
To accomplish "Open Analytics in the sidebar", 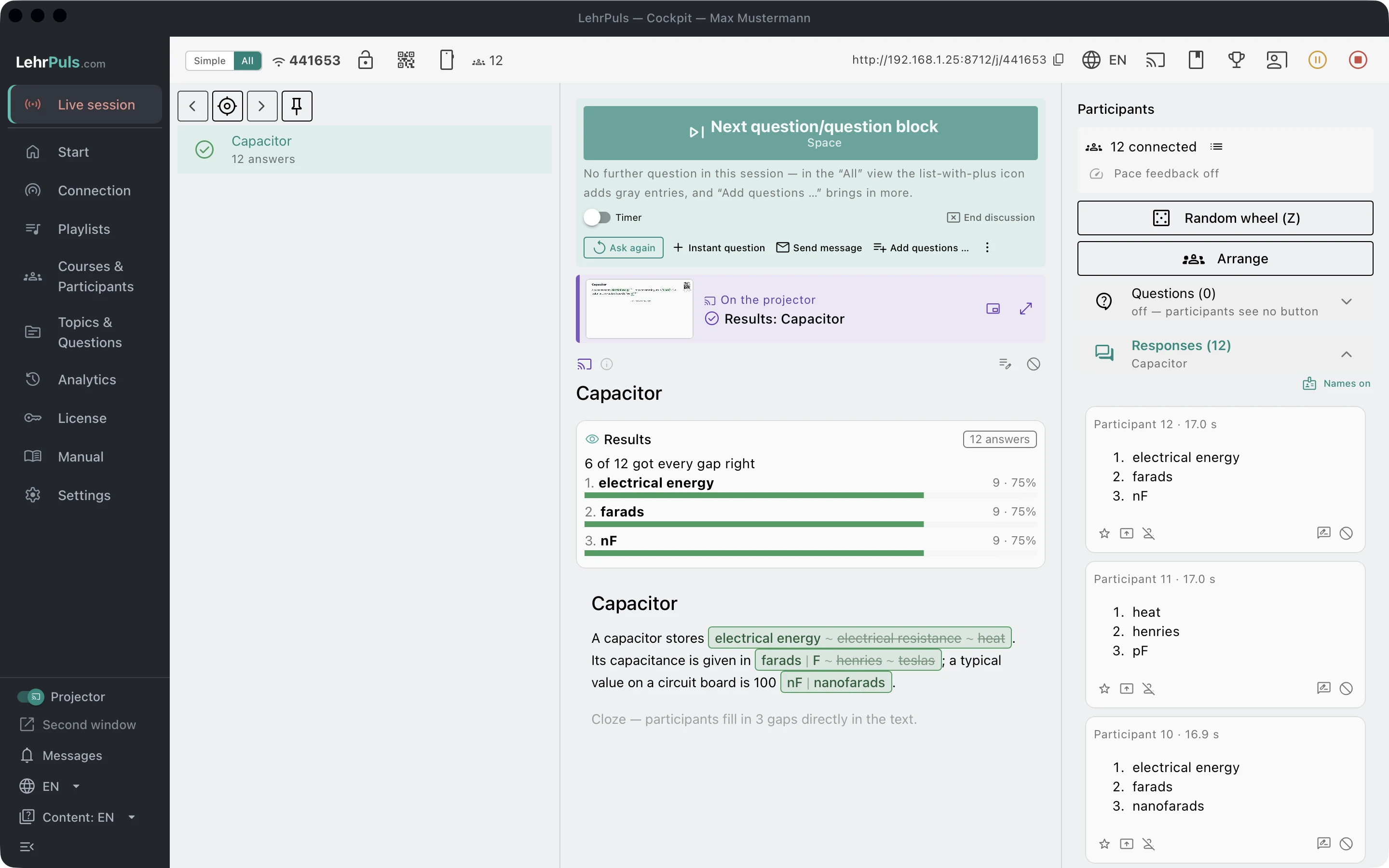I will pos(85,380).
